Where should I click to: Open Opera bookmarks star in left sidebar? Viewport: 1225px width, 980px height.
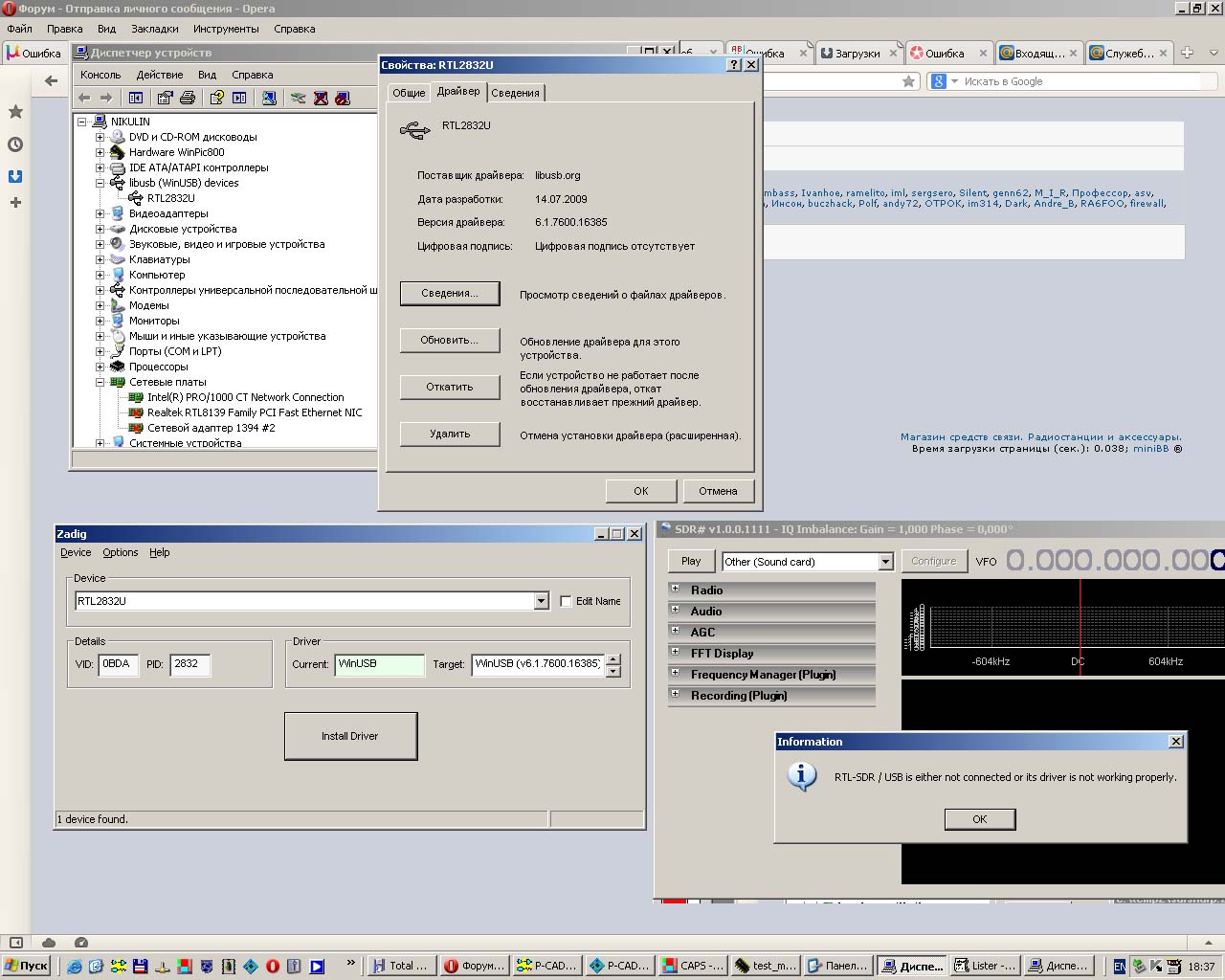[x=15, y=112]
